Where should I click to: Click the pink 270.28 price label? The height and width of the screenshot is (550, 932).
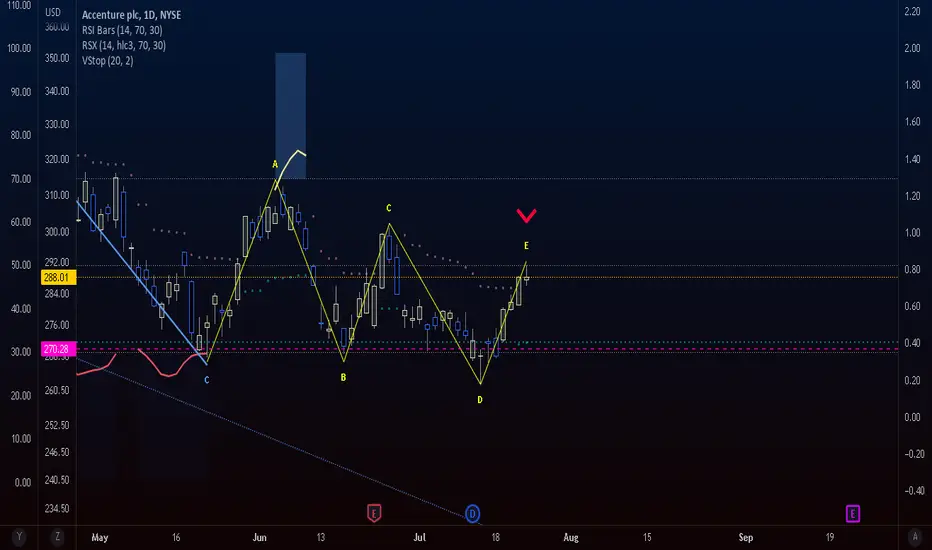point(57,349)
